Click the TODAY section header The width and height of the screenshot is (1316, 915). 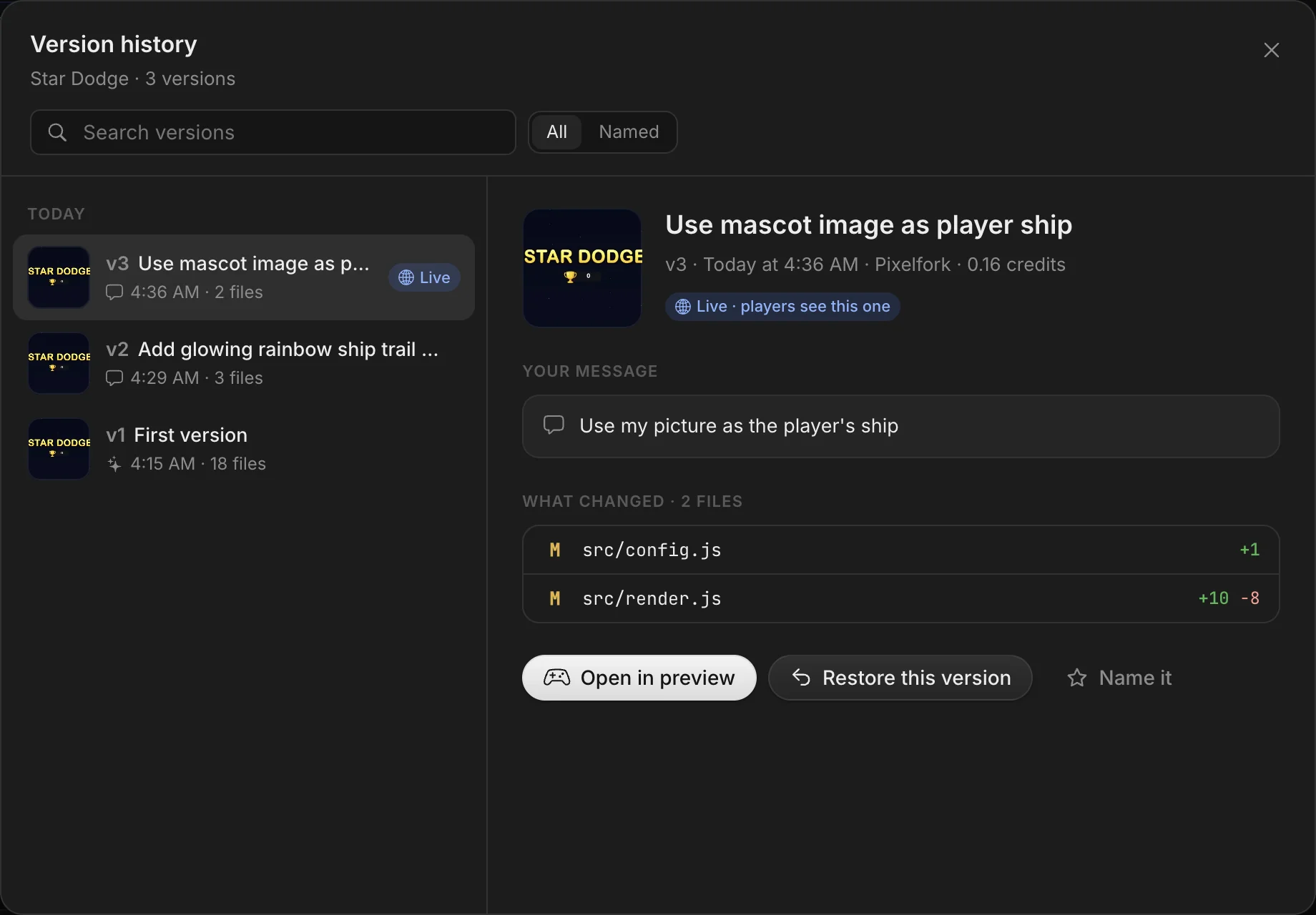[57, 214]
